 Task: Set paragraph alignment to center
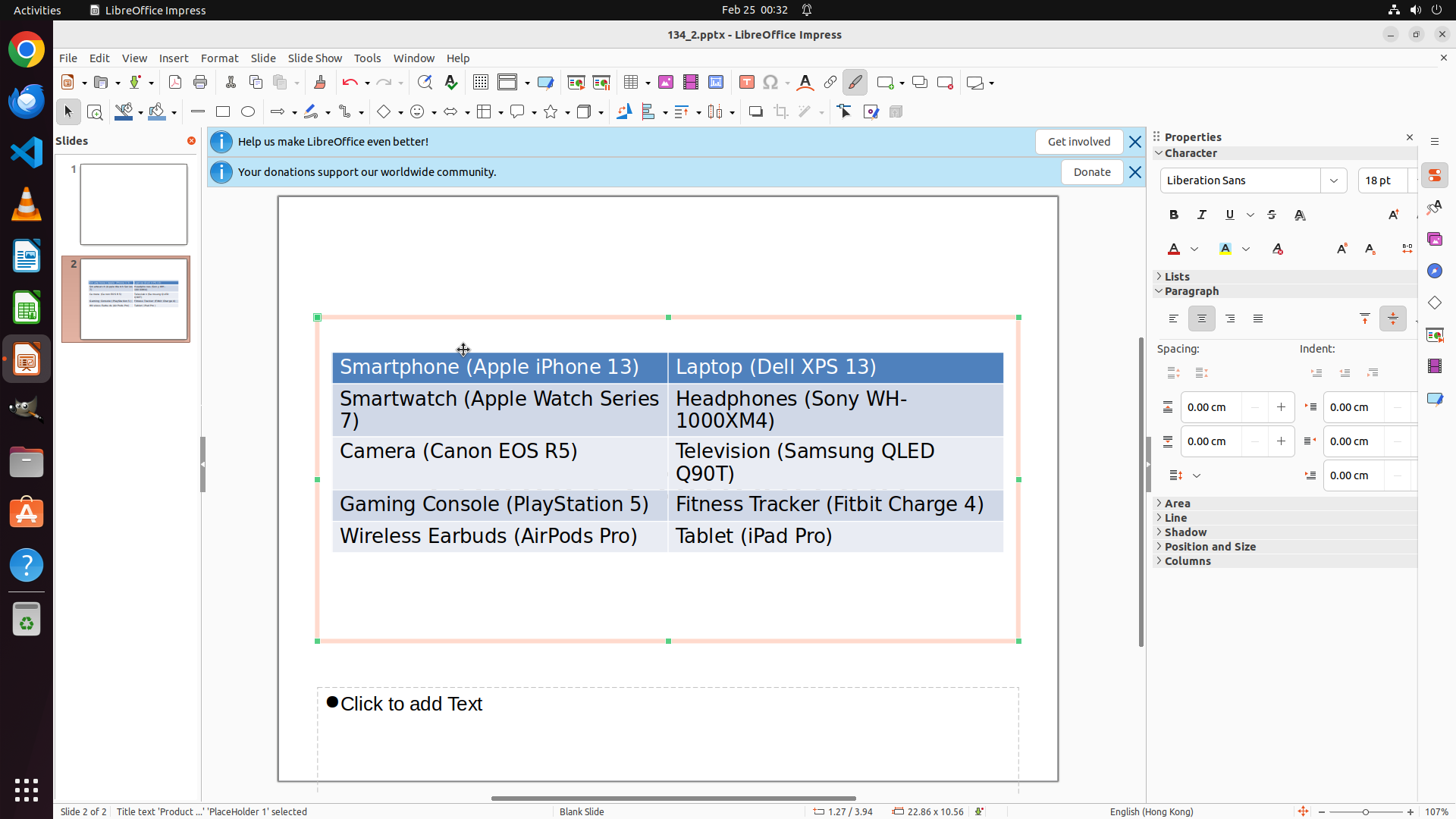[1202, 319]
